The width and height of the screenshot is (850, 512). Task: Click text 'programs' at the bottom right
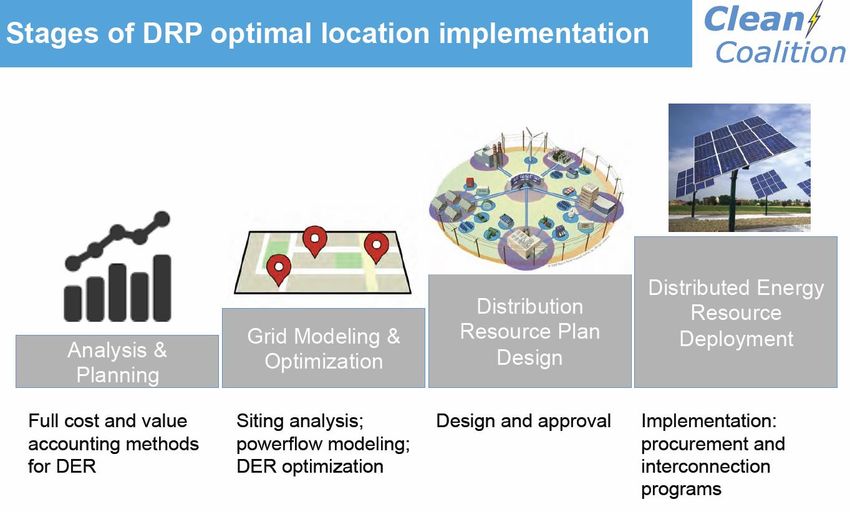(681, 489)
